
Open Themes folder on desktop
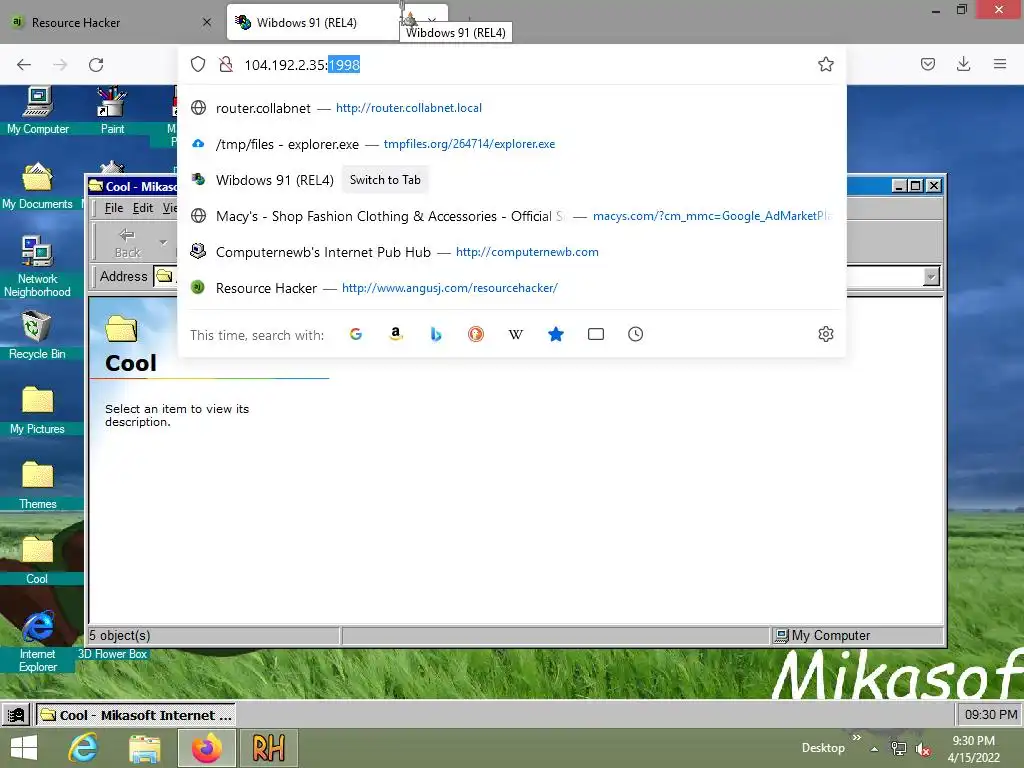point(37,485)
